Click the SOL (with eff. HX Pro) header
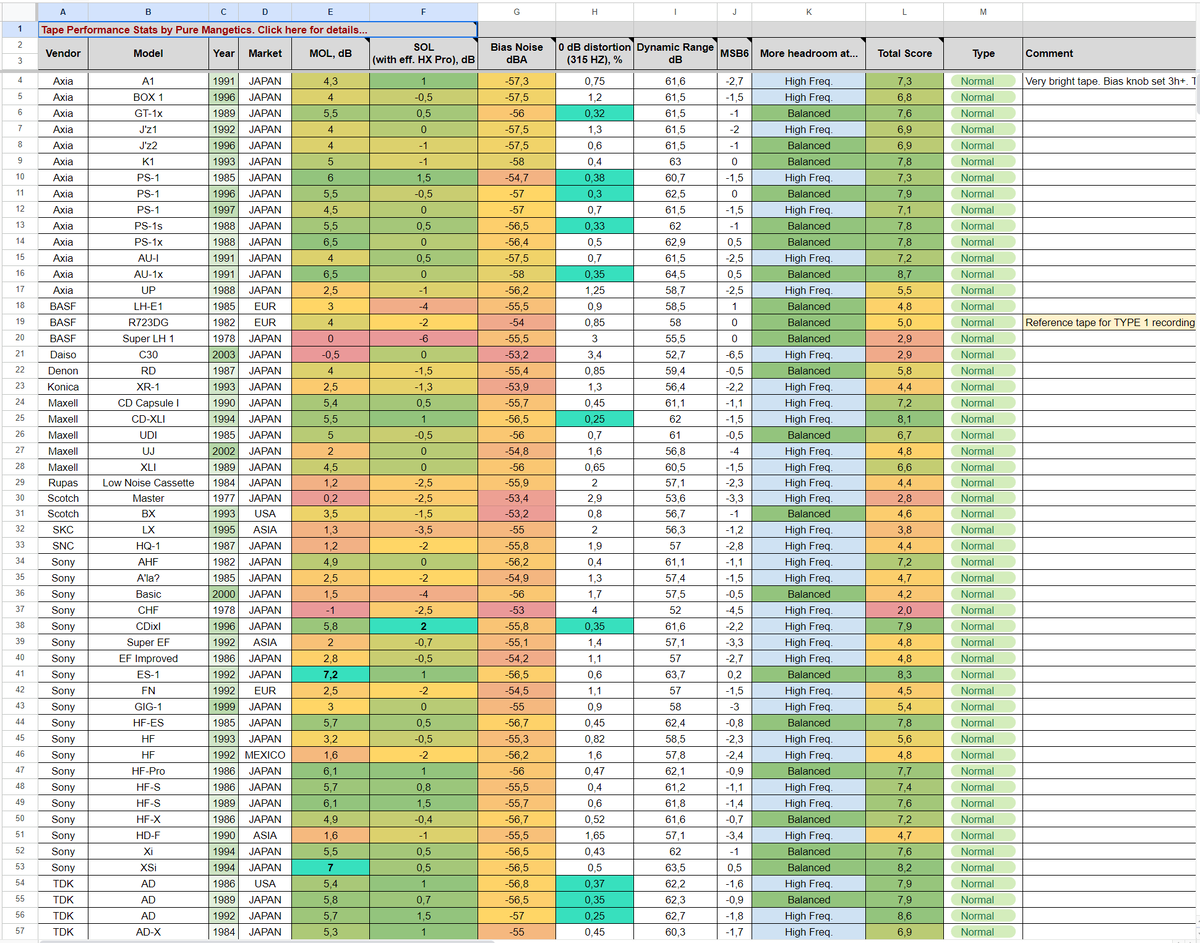Viewport: 1200px width, 943px height. (x=423, y=54)
